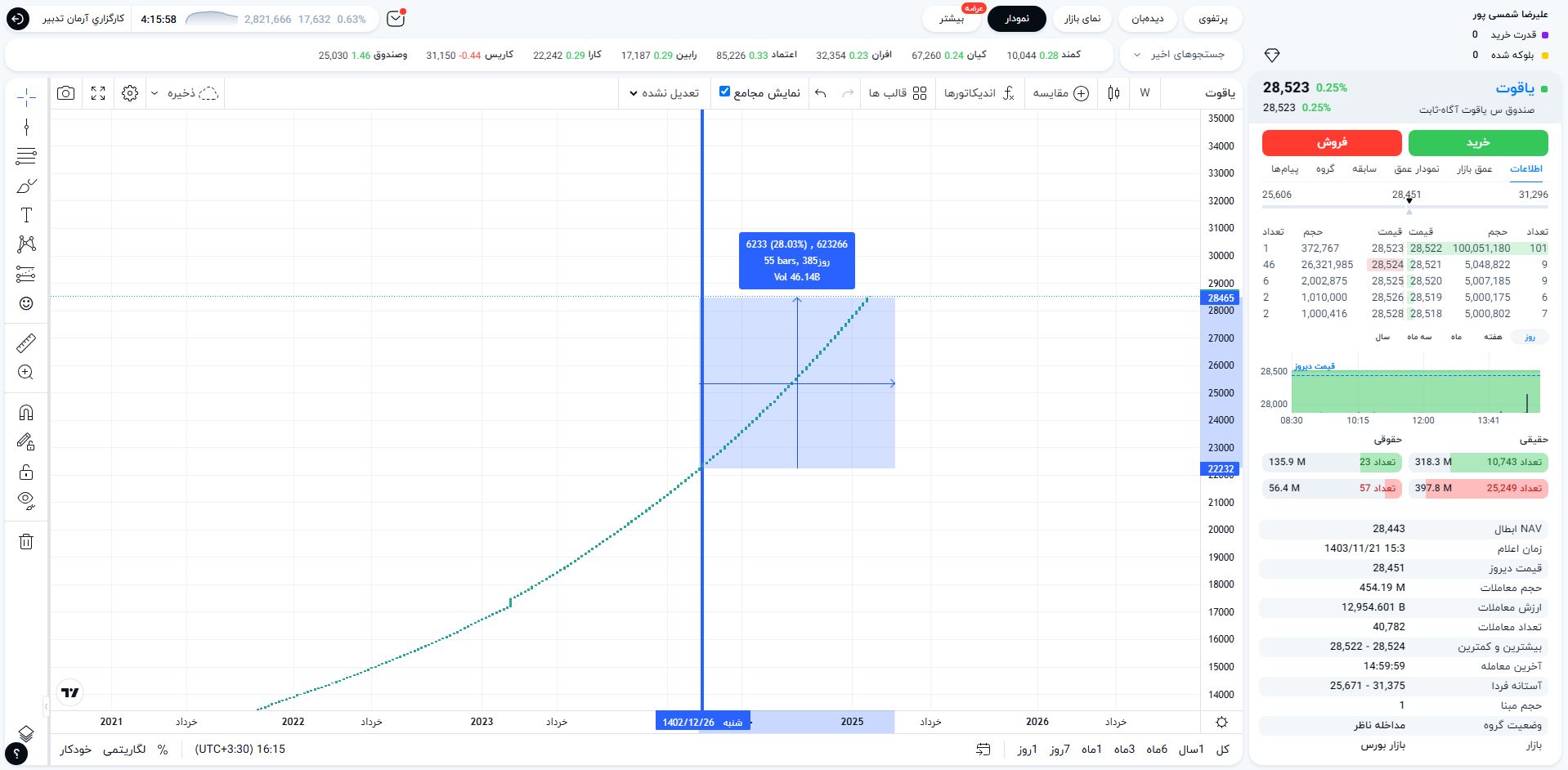Select the سه ماه period option
The width and height of the screenshot is (1568, 770).
1419,337
